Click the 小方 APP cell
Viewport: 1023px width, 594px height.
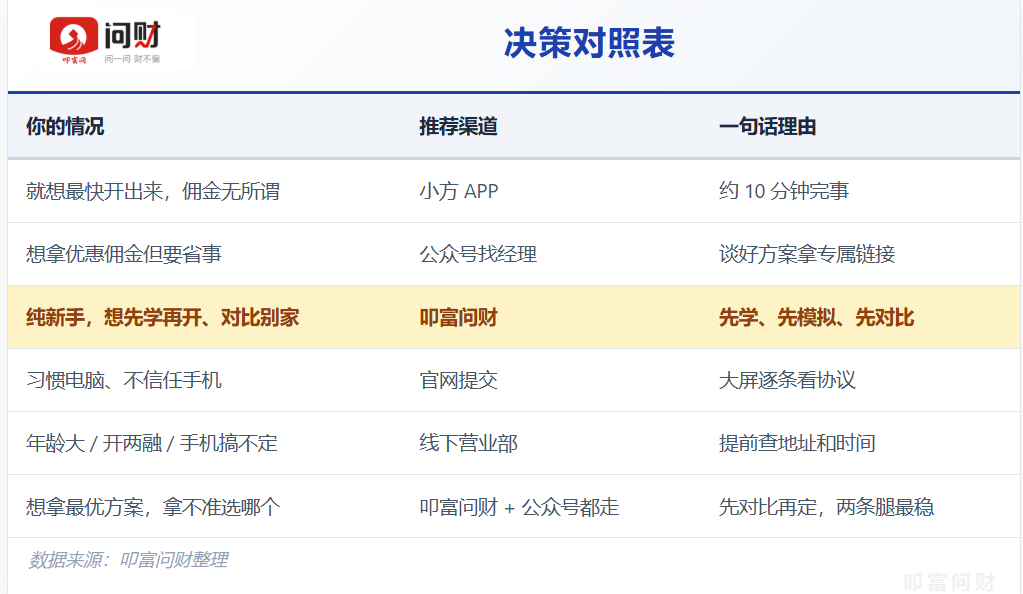pyautogui.click(x=459, y=191)
